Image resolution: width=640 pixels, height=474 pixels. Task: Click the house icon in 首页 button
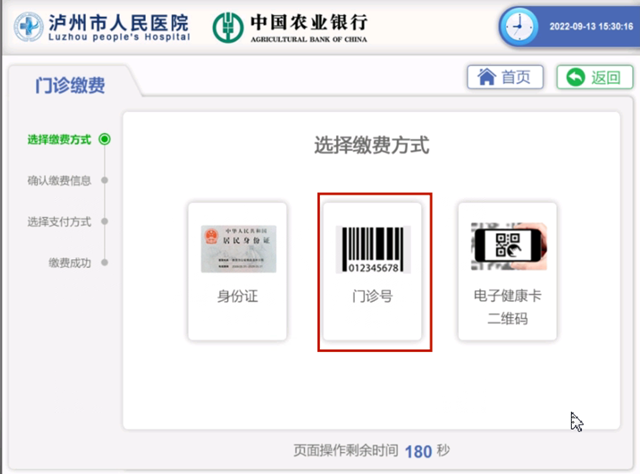(487, 77)
